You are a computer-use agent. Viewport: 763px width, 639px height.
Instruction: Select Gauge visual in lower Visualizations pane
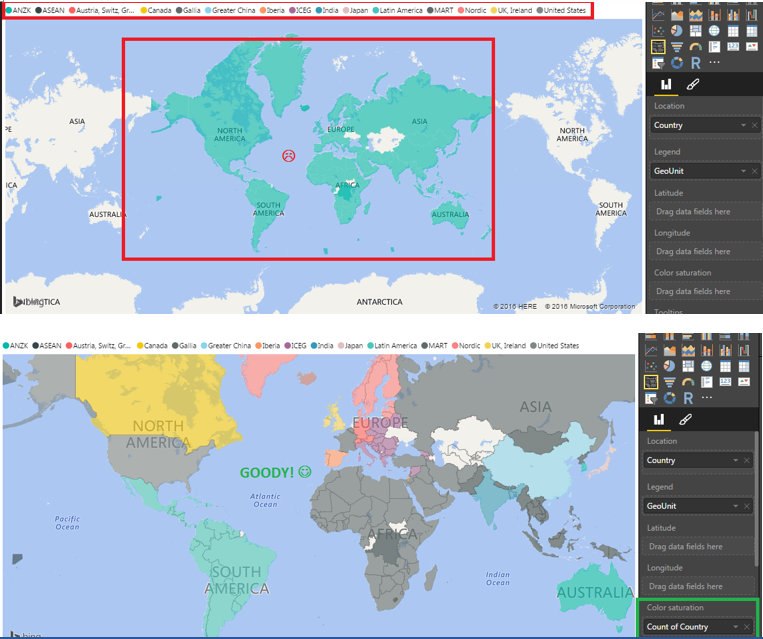688,382
